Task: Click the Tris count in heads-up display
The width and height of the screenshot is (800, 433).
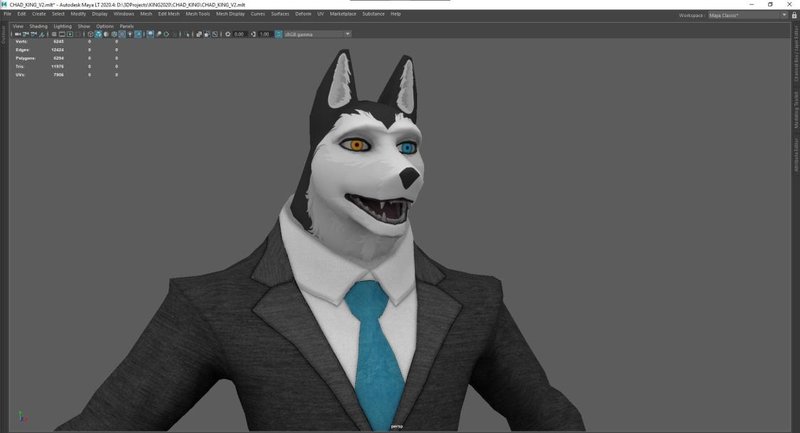Action: pos(58,66)
